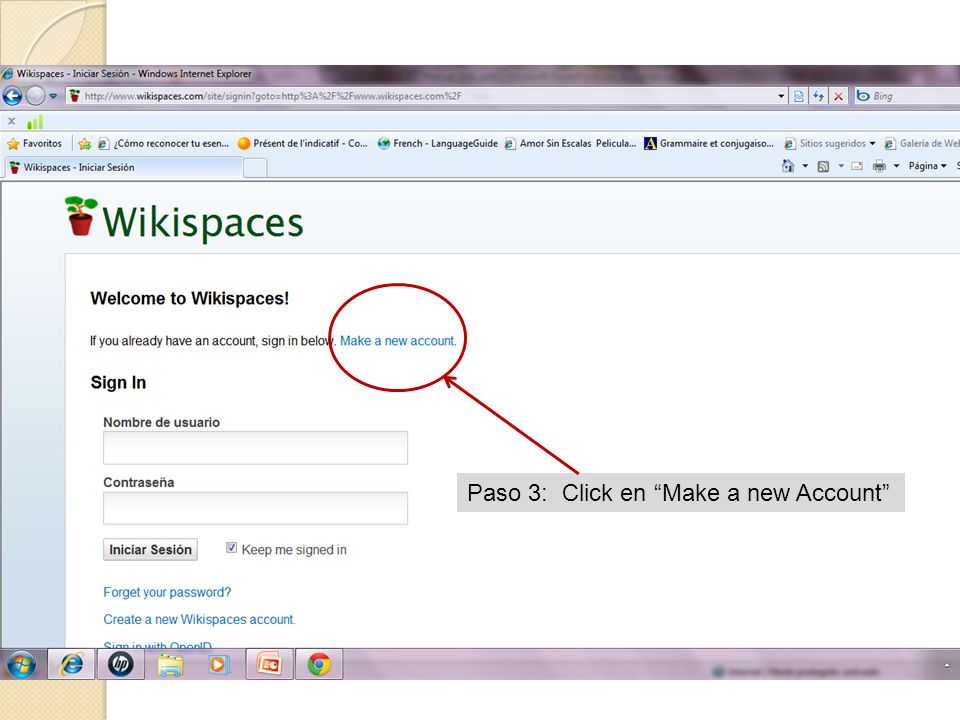Close the toolbar with the small grey X
960x720 pixels.
tap(11, 121)
